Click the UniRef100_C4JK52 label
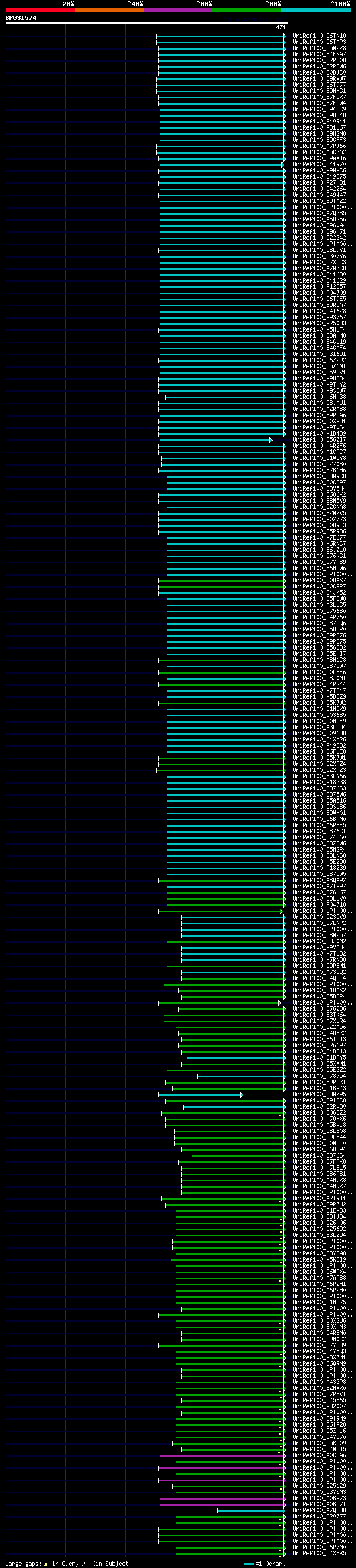This screenshot has width=356, height=1568. pyautogui.click(x=319, y=593)
